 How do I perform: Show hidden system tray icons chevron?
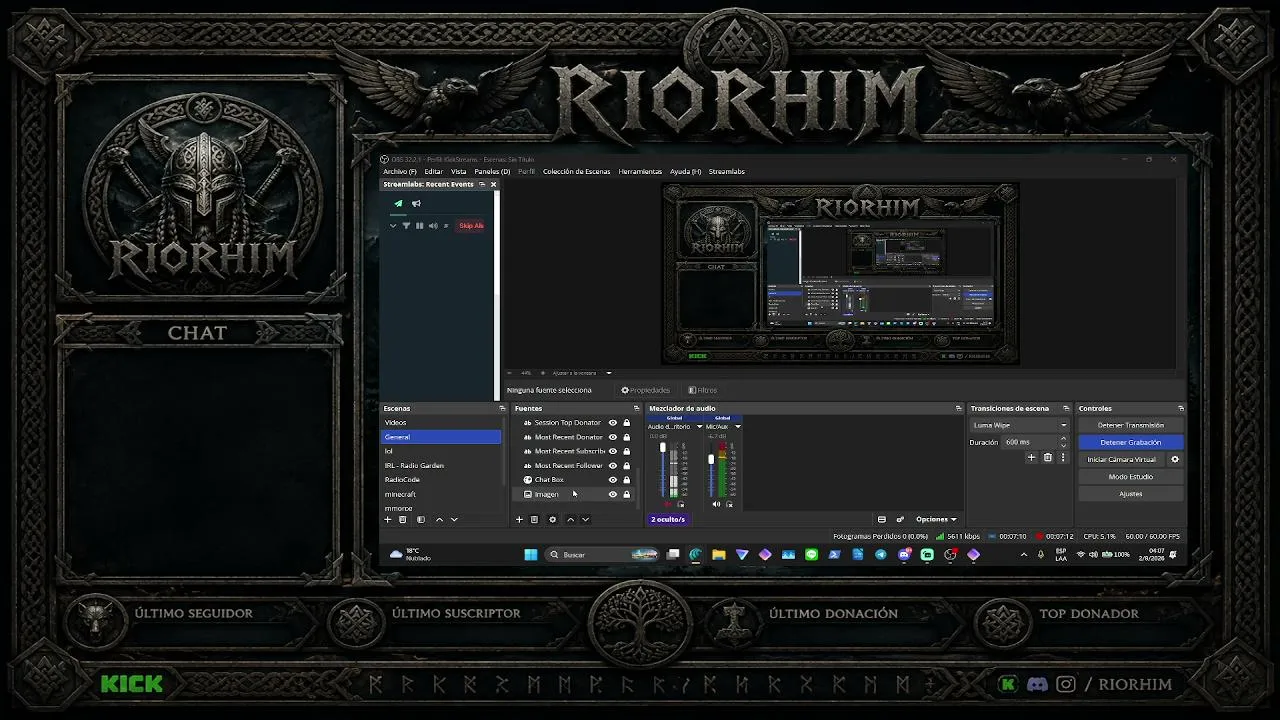coord(1023,555)
